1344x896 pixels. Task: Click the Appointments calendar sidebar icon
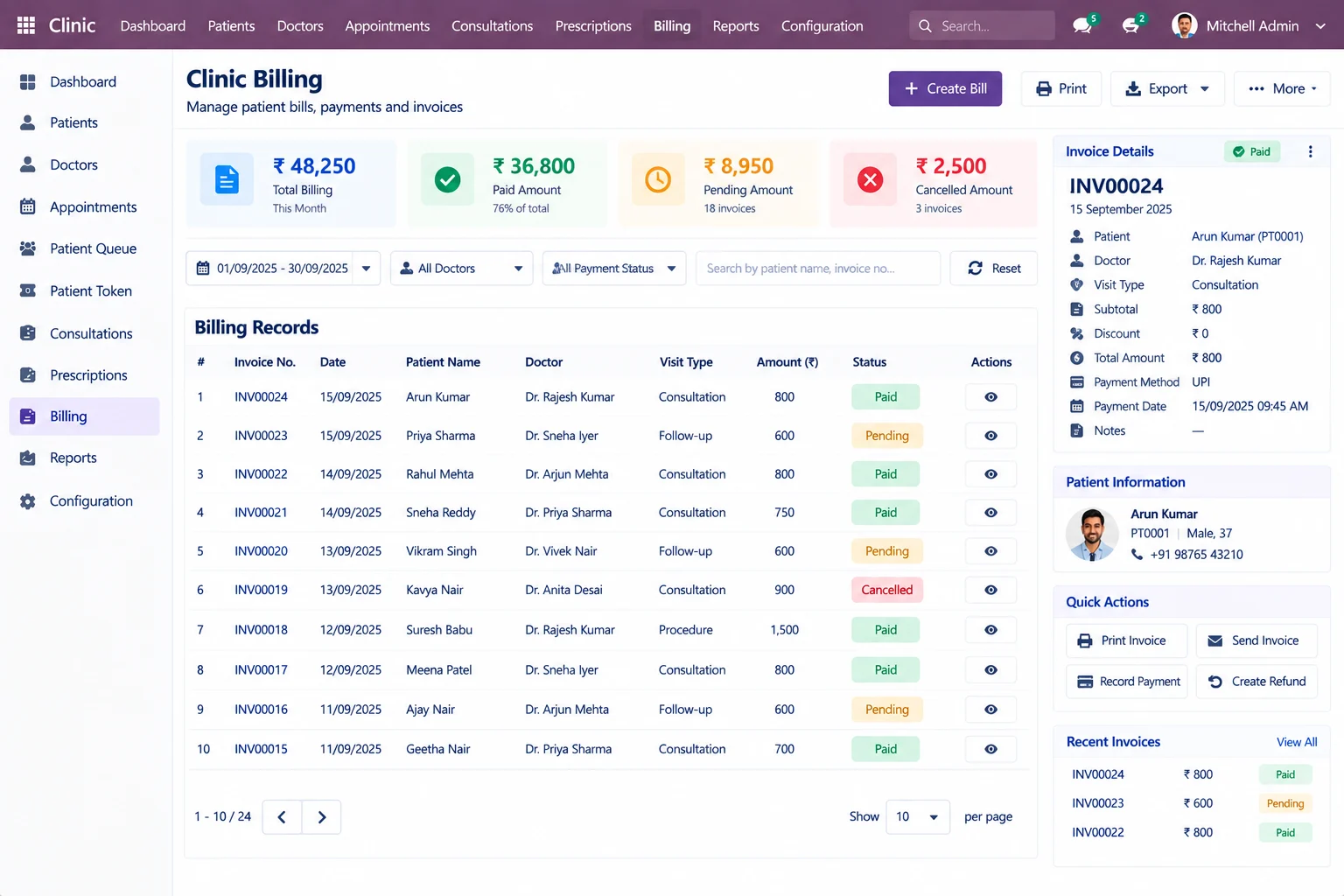pyautogui.click(x=28, y=206)
